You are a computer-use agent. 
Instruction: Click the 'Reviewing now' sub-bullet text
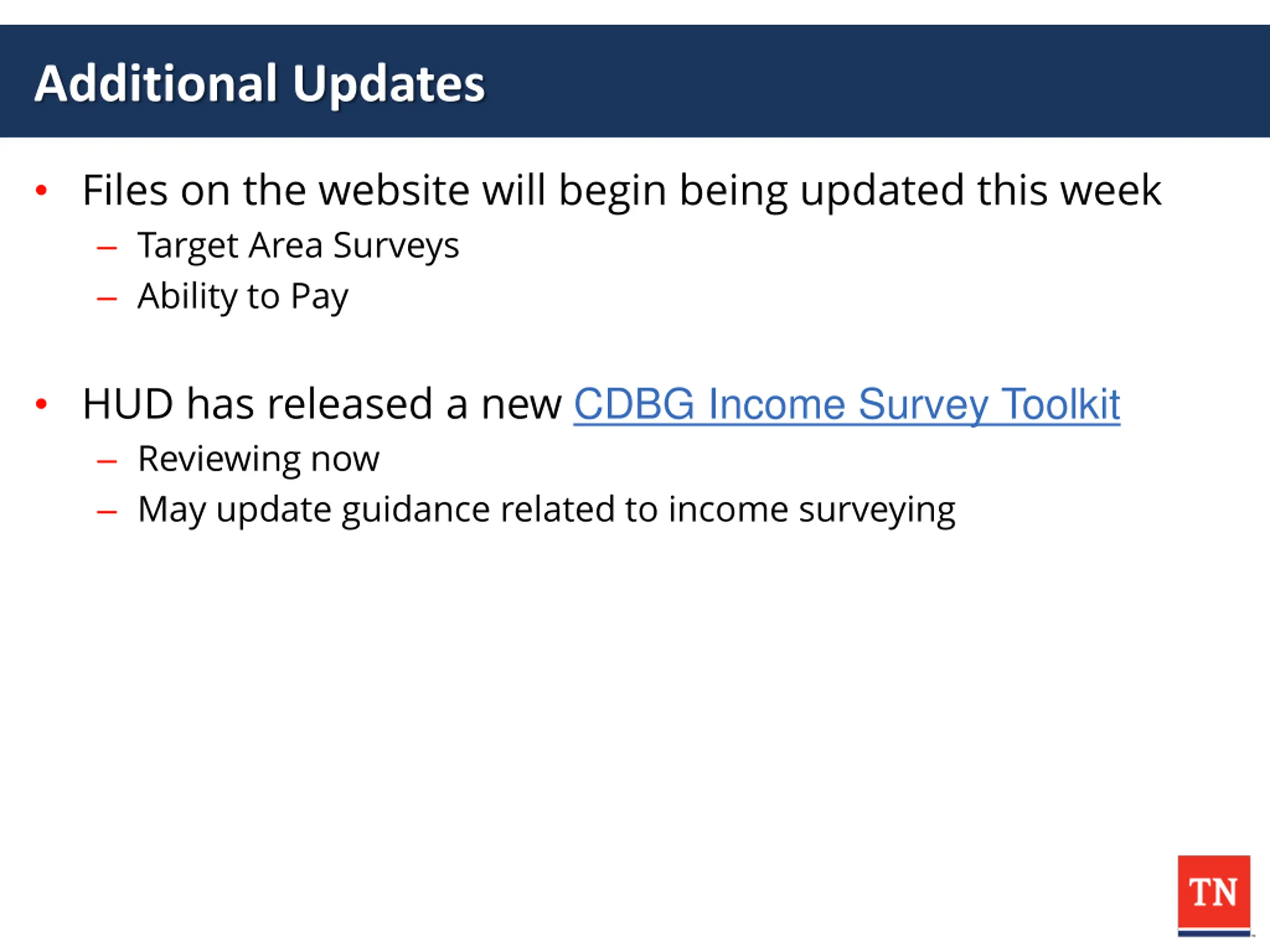pyautogui.click(x=258, y=459)
